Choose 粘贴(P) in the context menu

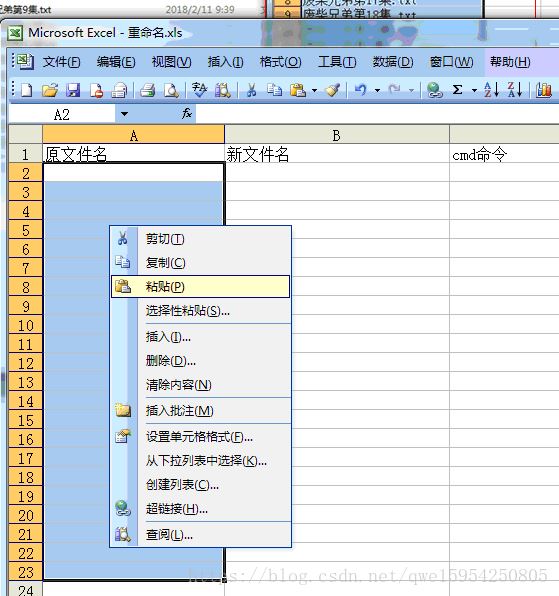tap(201, 287)
